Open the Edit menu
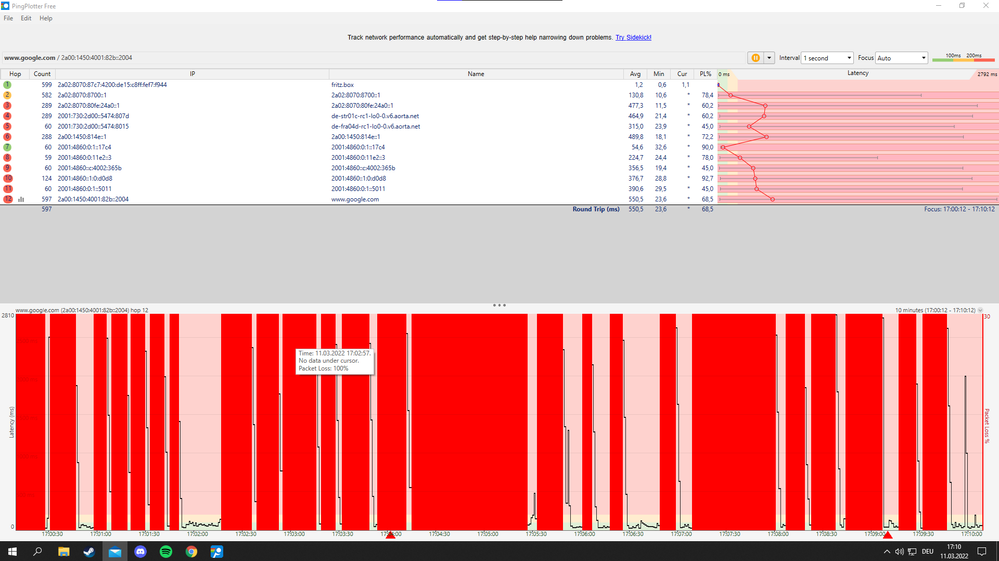 point(25,18)
